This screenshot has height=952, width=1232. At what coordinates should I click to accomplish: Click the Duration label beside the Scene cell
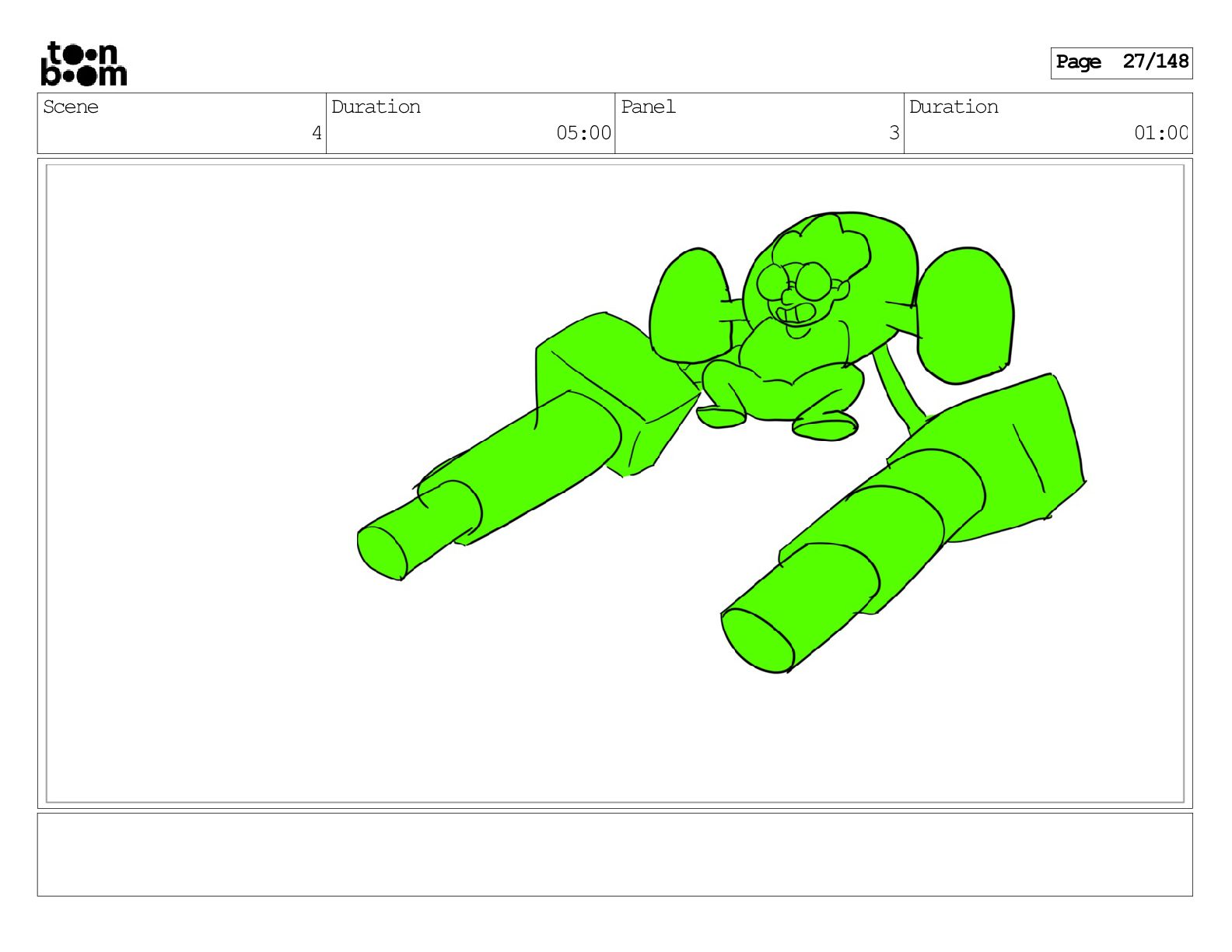[x=376, y=107]
